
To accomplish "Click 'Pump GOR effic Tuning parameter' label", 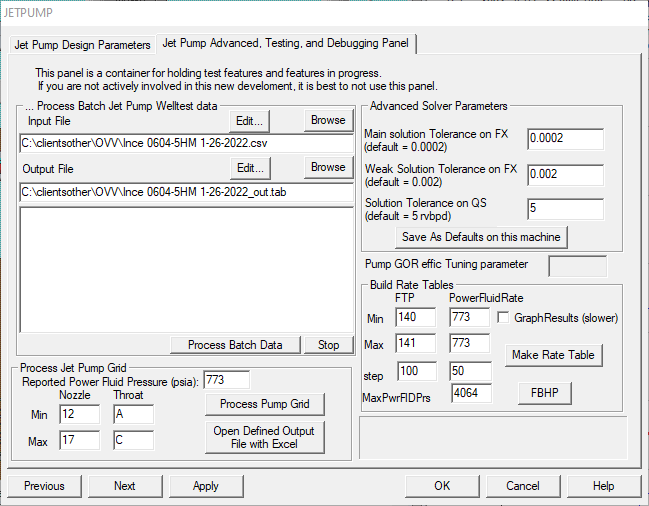I will click(447, 264).
